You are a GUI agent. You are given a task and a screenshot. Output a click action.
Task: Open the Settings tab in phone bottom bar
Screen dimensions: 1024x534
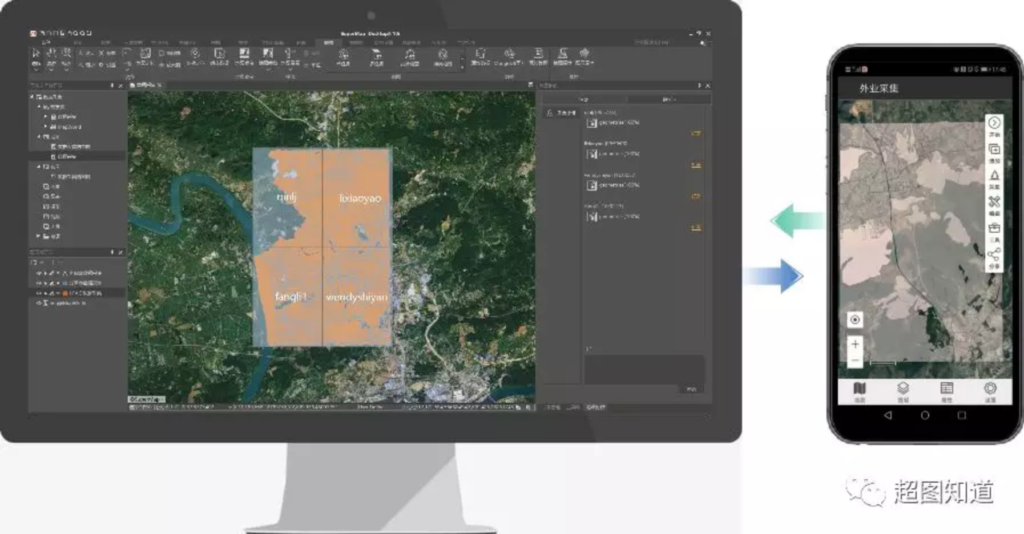[990, 390]
